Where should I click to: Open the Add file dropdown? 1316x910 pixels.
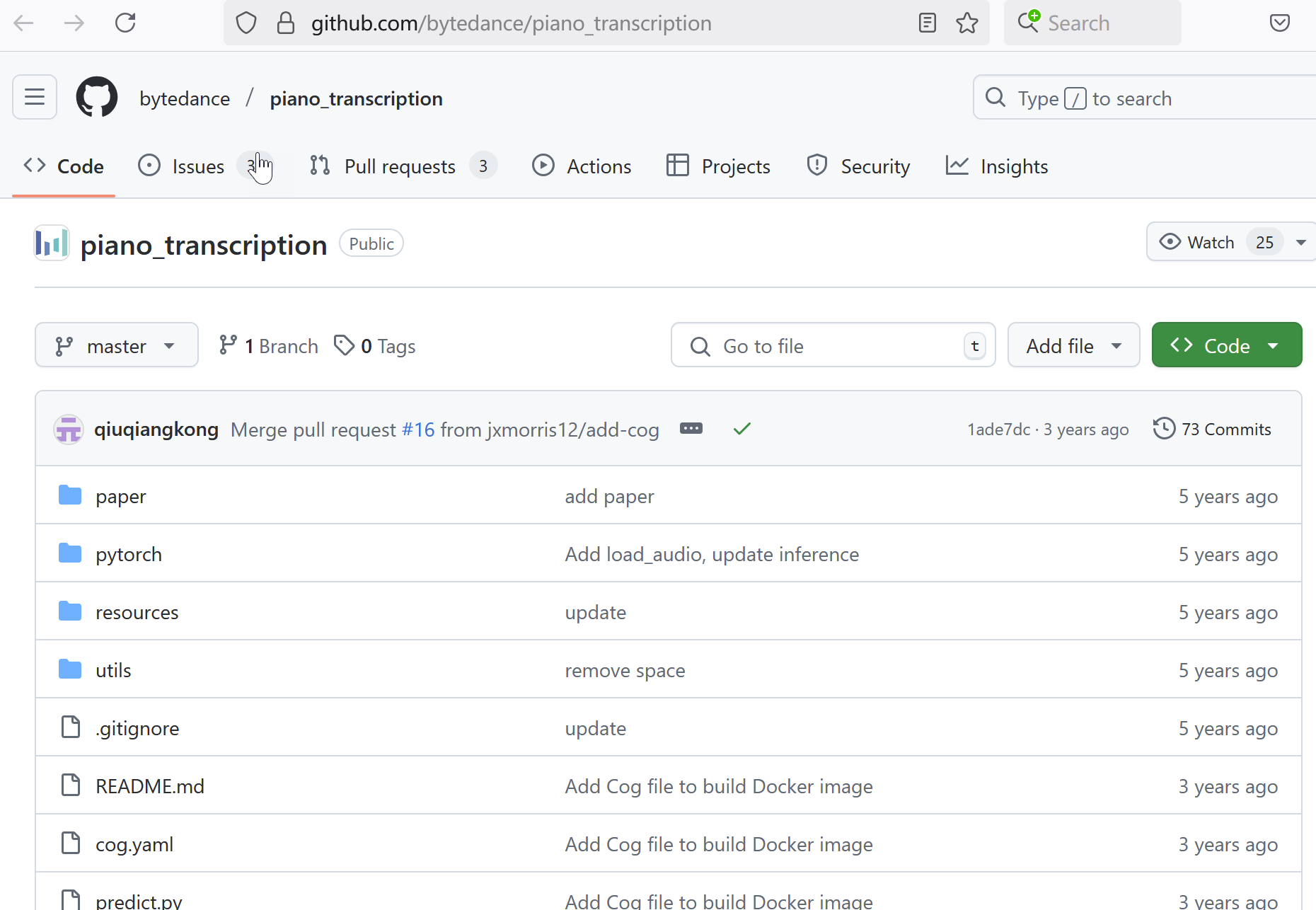[1073, 345]
